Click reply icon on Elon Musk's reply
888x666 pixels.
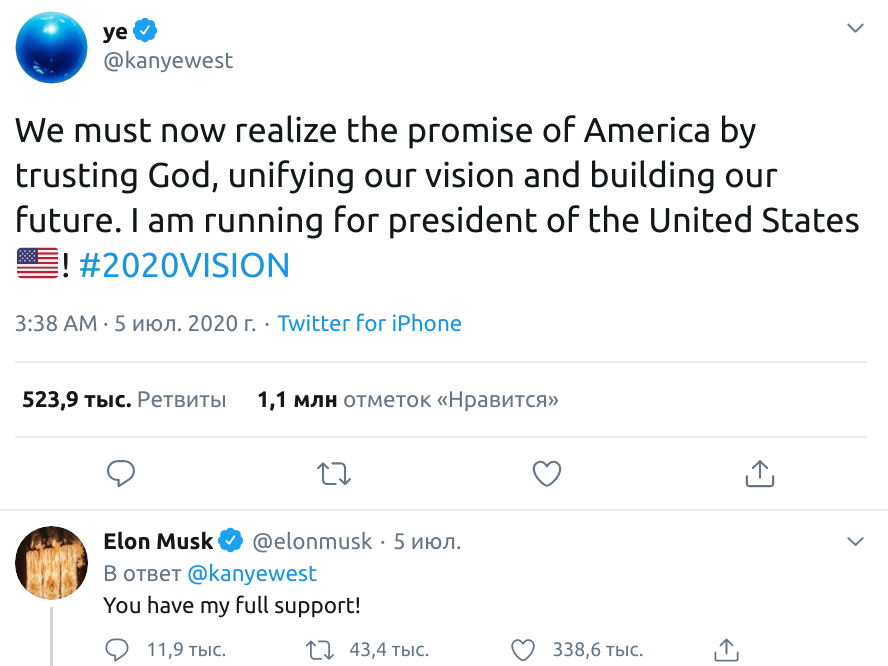click(118, 650)
